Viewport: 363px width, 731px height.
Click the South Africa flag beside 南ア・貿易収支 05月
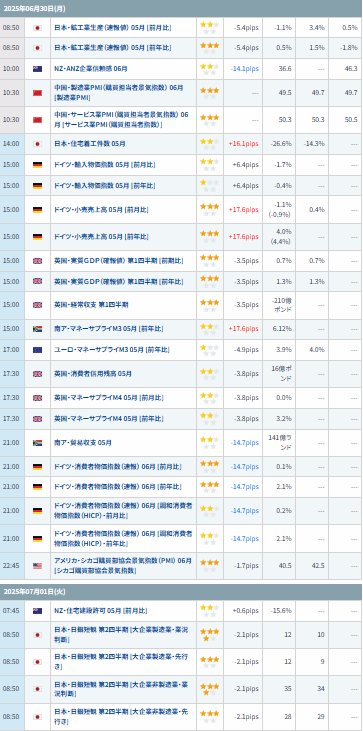tap(37, 443)
